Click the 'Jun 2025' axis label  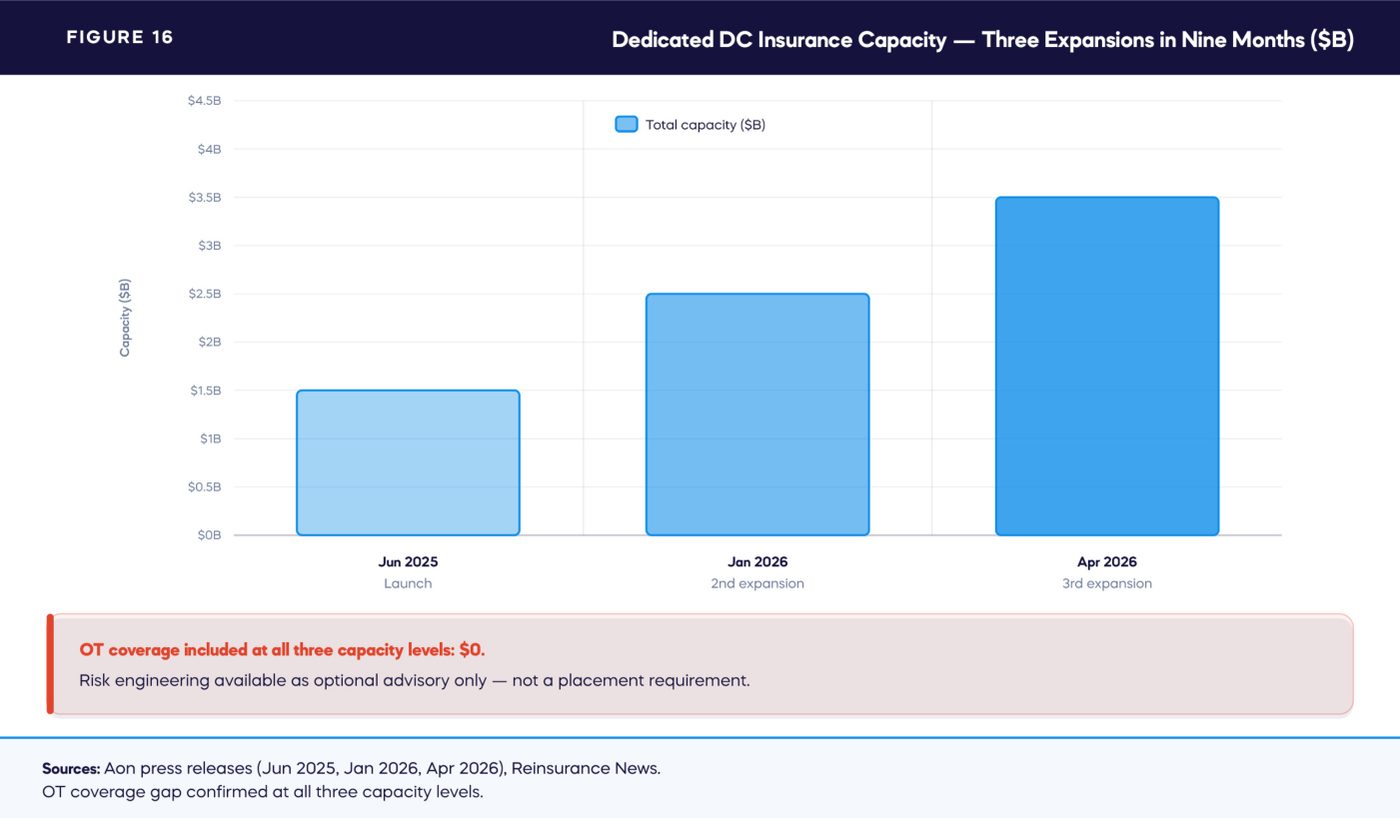coord(408,562)
